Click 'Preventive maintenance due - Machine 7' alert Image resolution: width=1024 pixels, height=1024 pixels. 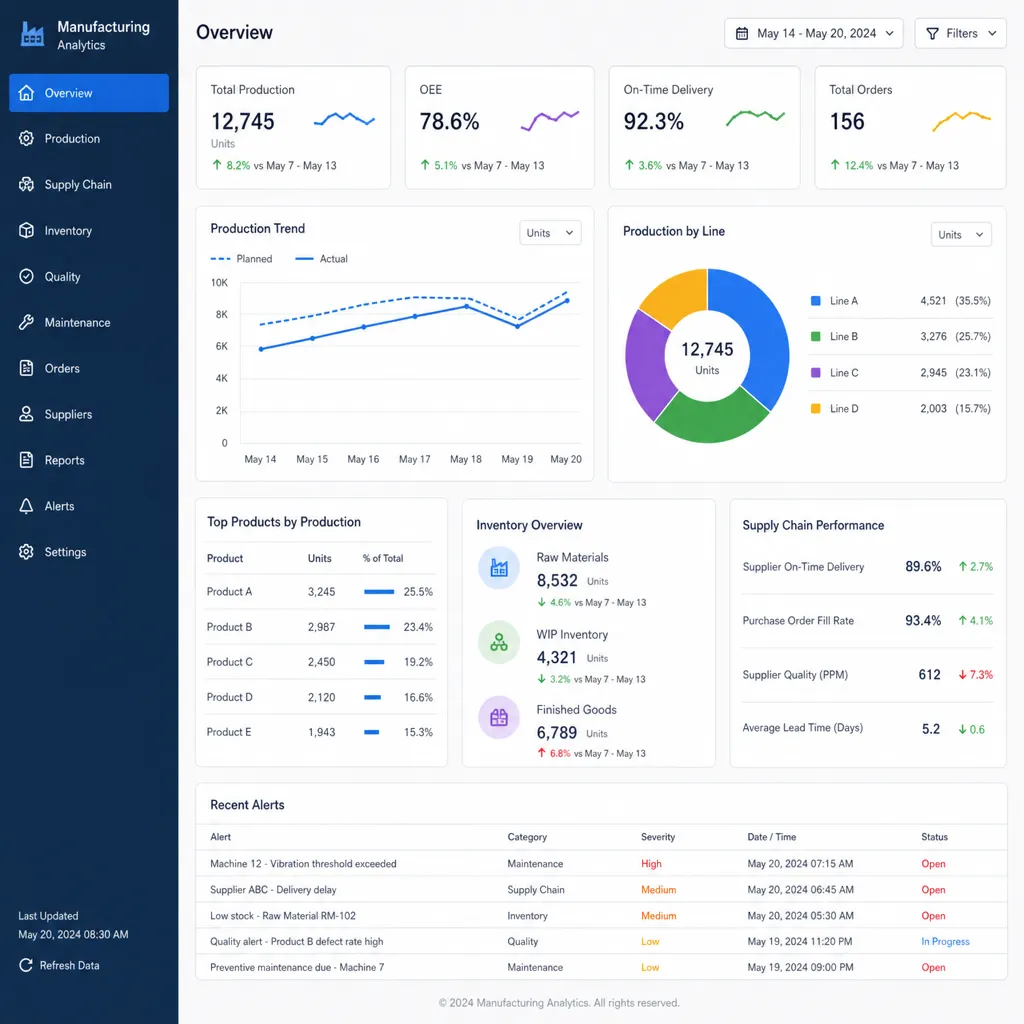(297, 967)
